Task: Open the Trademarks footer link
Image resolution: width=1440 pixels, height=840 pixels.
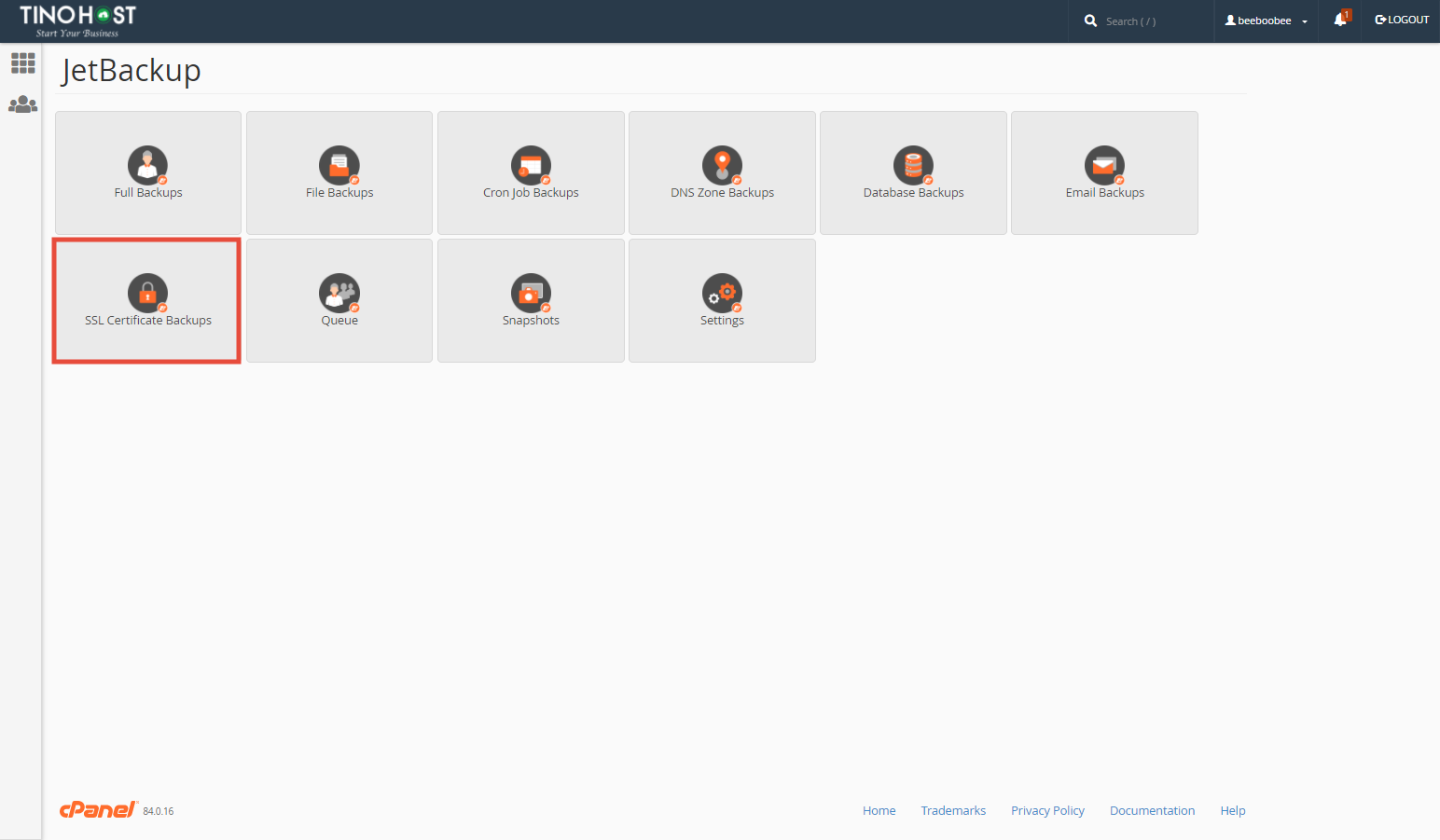Action: (x=953, y=810)
